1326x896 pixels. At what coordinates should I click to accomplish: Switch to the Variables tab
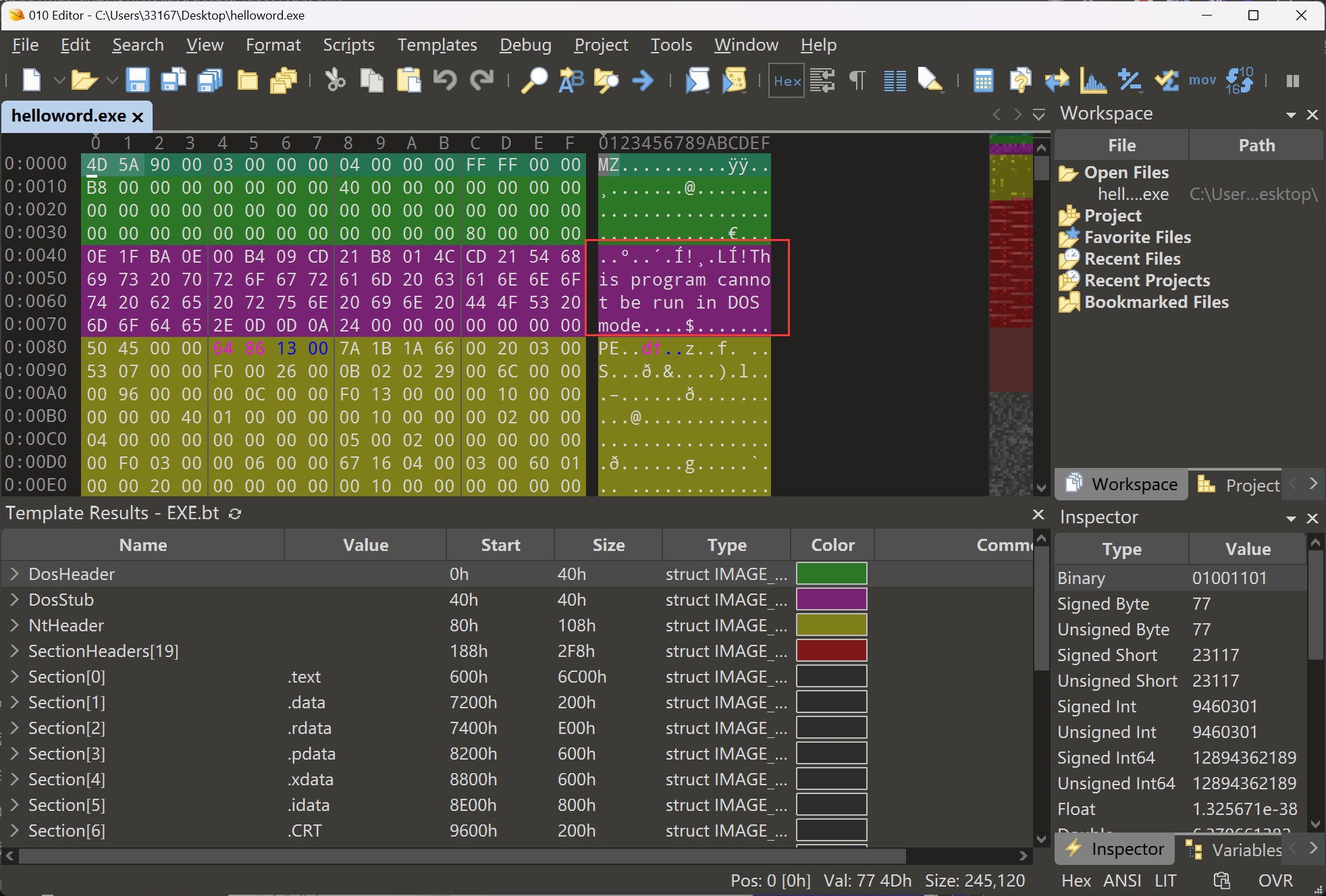pos(1234,849)
